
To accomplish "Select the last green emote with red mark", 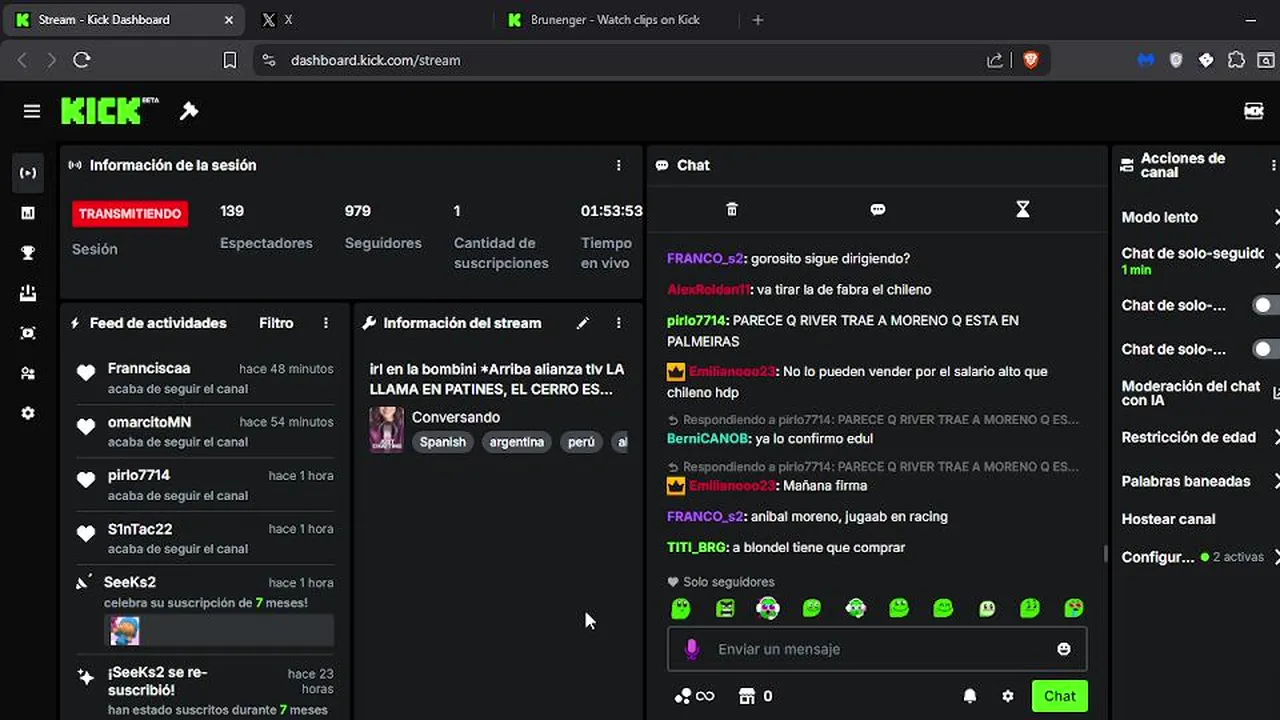I will click(x=1074, y=608).
